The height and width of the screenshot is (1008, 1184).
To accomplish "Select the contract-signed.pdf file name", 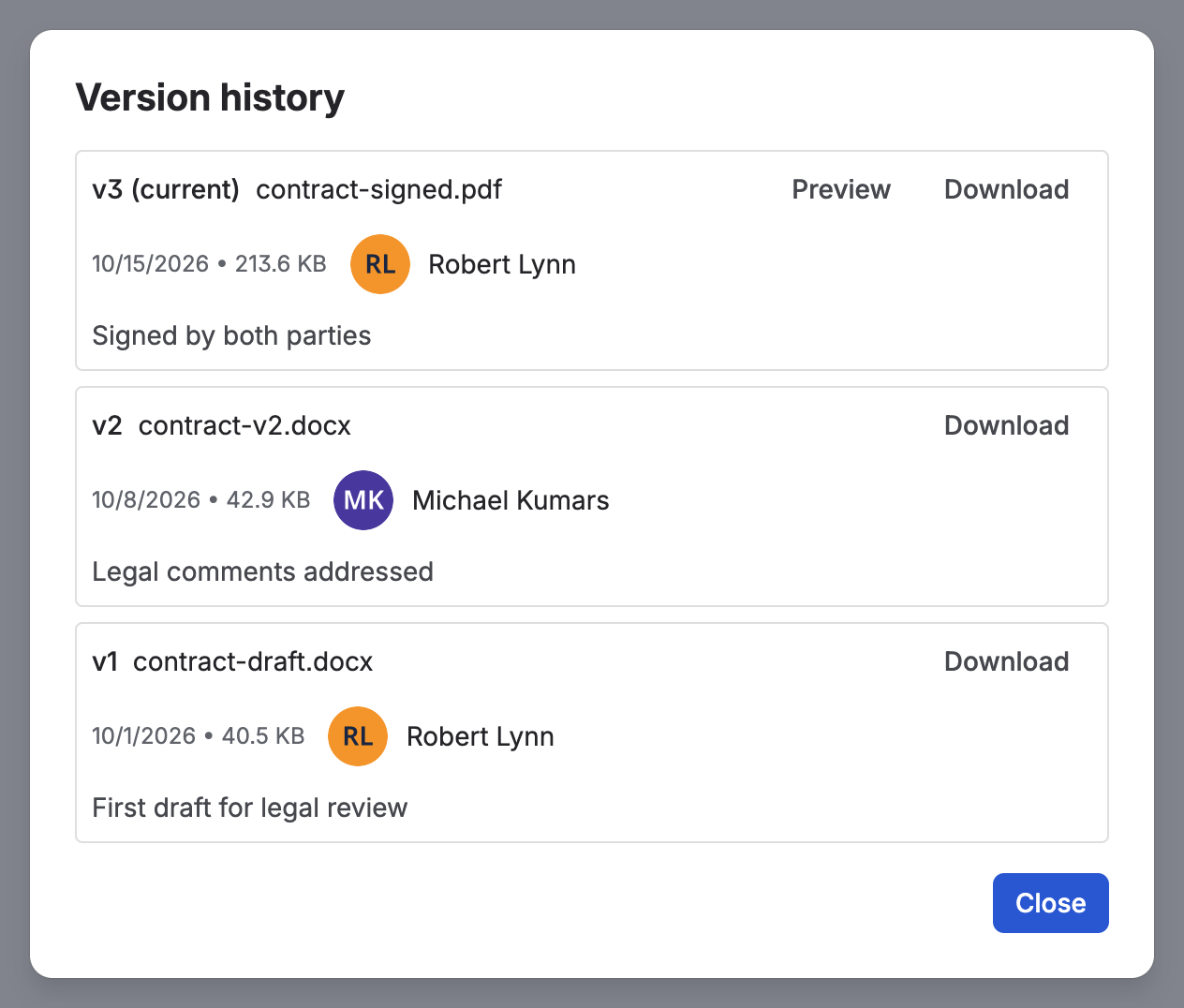I will [x=379, y=190].
